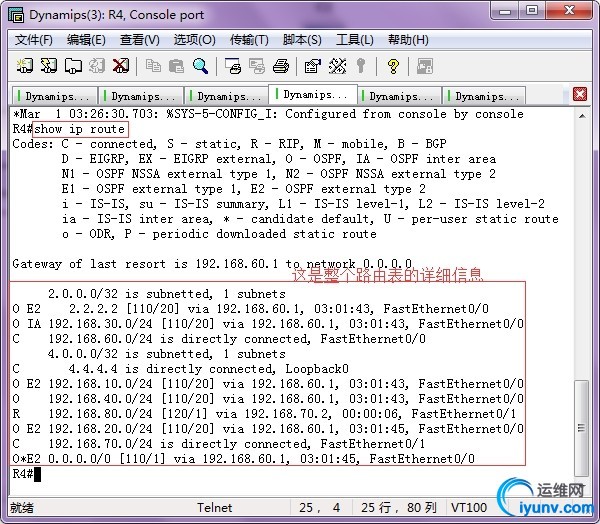Click Telnet in the status bar

pos(214,508)
